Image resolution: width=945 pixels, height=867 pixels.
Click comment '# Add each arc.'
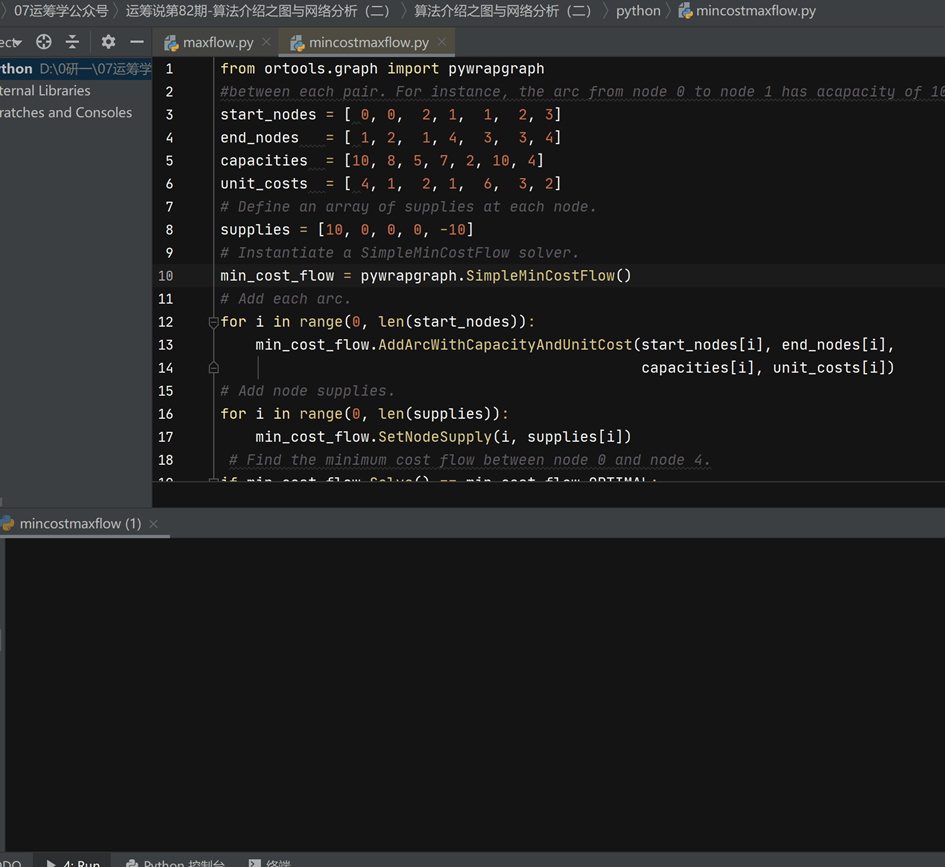[x=286, y=299]
